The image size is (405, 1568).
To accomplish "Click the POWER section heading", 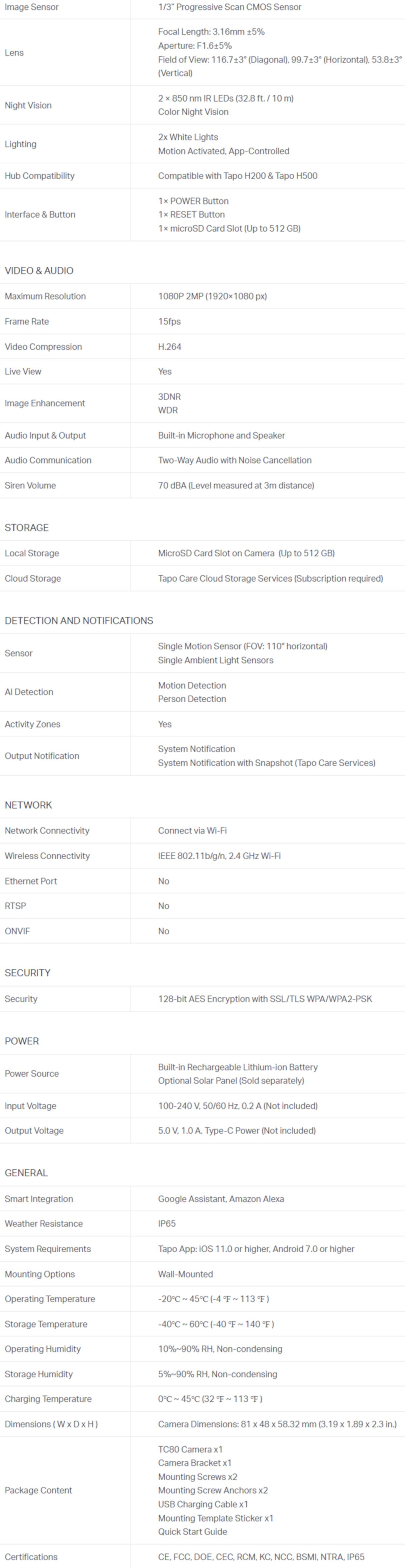I will click(x=22, y=1041).
